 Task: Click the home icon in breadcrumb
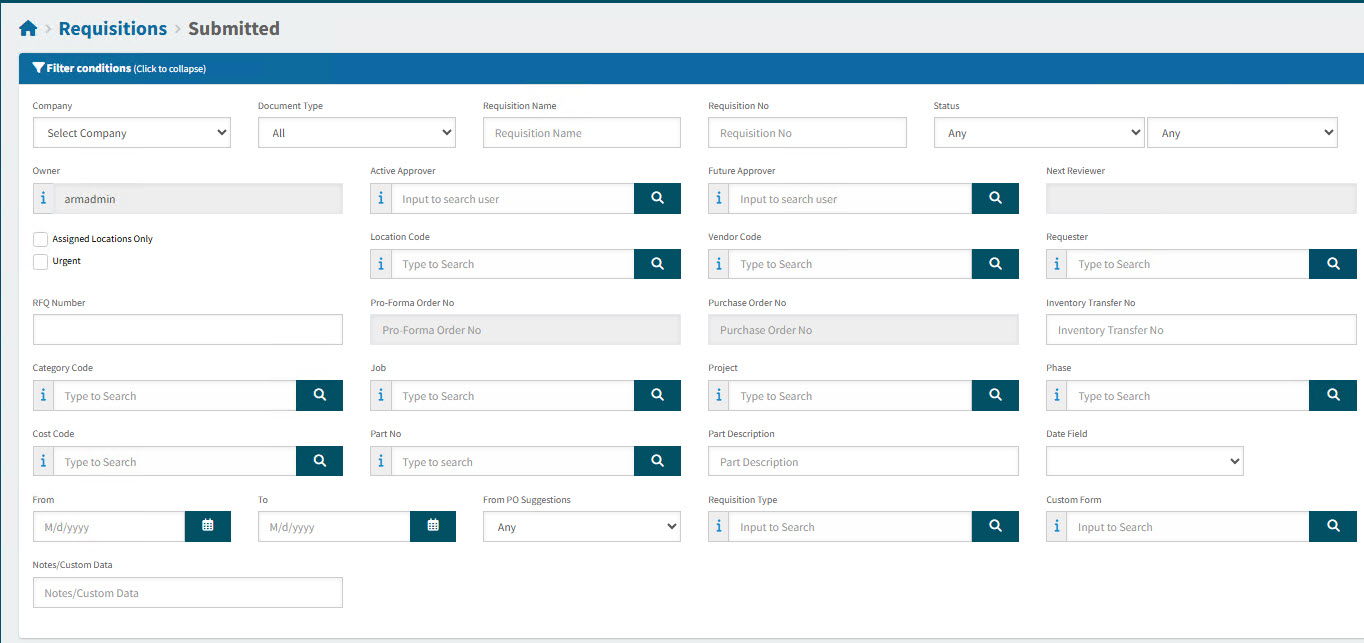pos(28,29)
